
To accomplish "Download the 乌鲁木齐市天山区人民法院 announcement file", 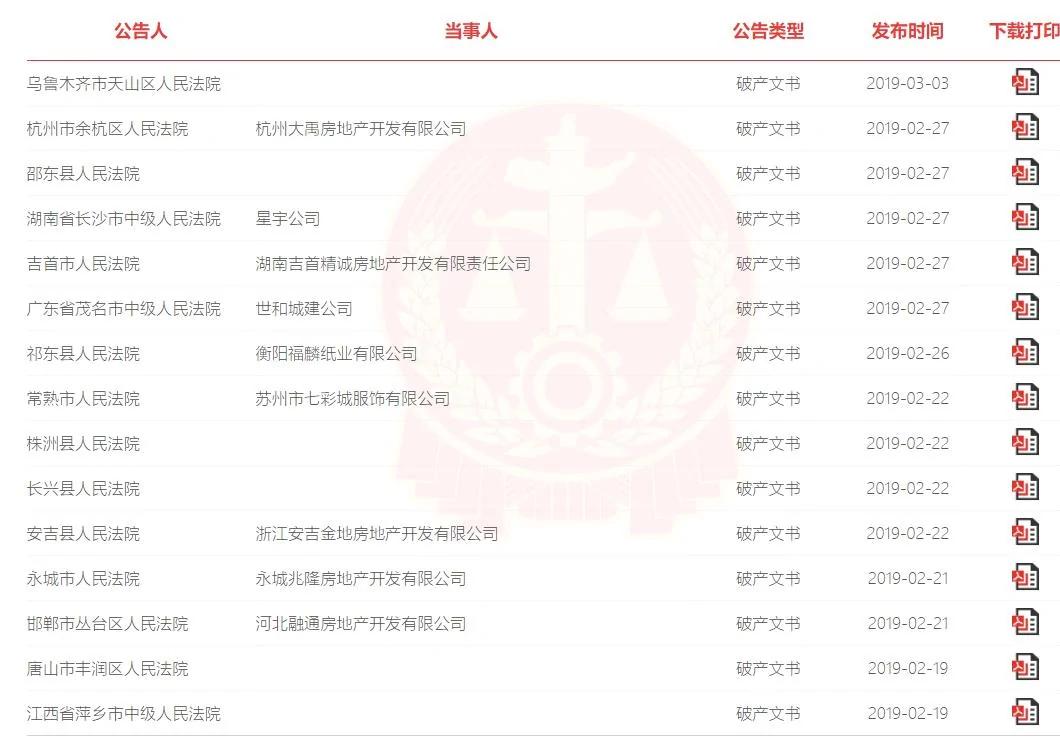I will (x=1025, y=83).
